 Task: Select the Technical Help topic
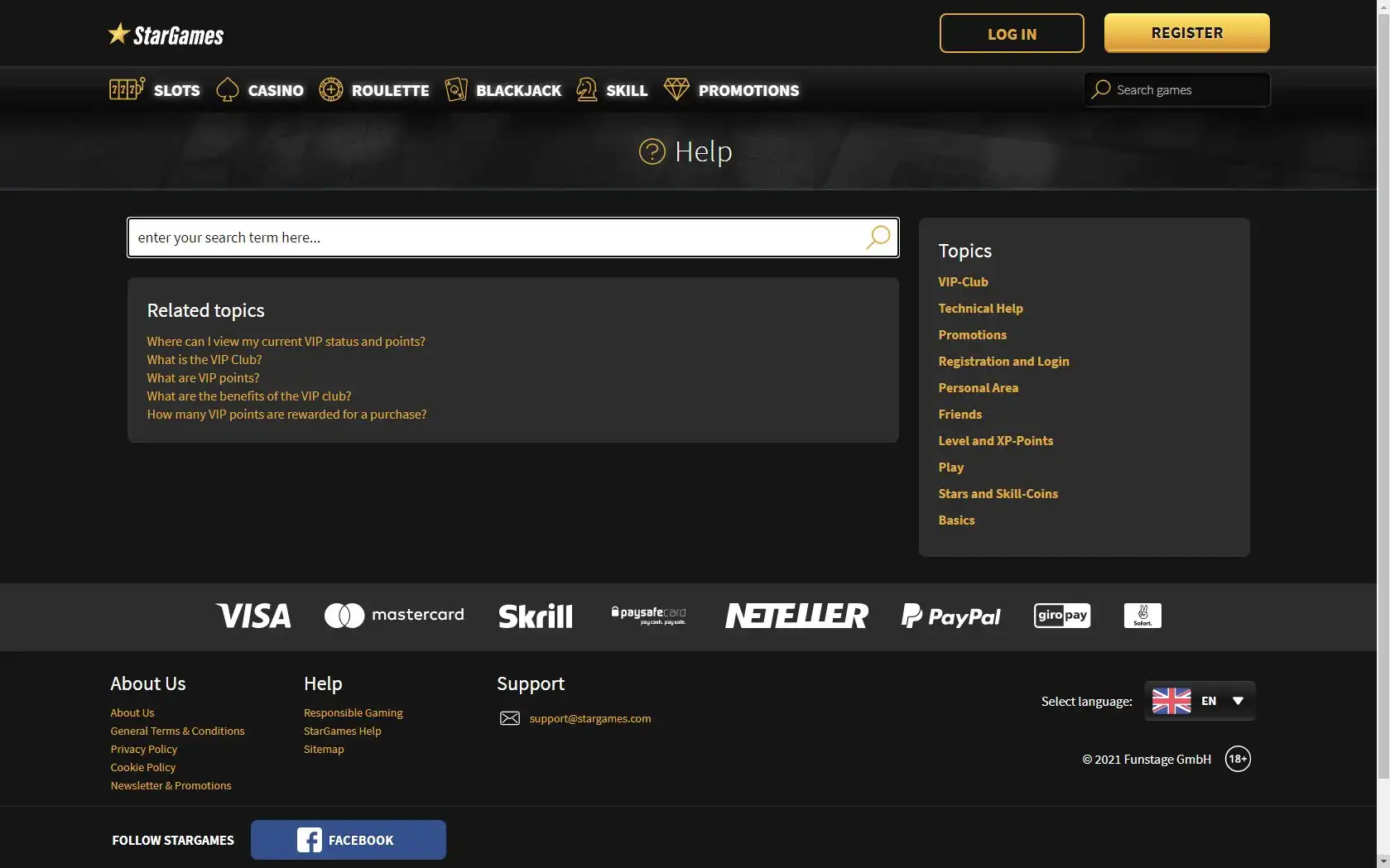[x=980, y=309]
